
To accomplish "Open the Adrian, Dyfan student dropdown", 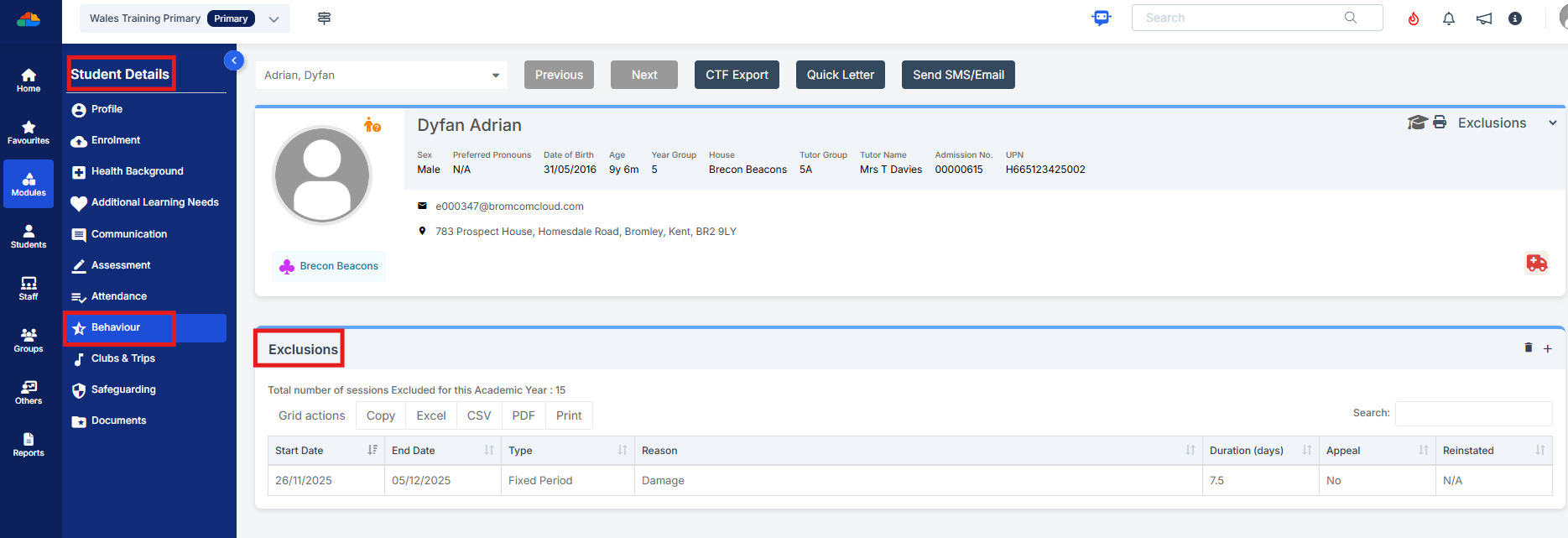I will [382, 76].
